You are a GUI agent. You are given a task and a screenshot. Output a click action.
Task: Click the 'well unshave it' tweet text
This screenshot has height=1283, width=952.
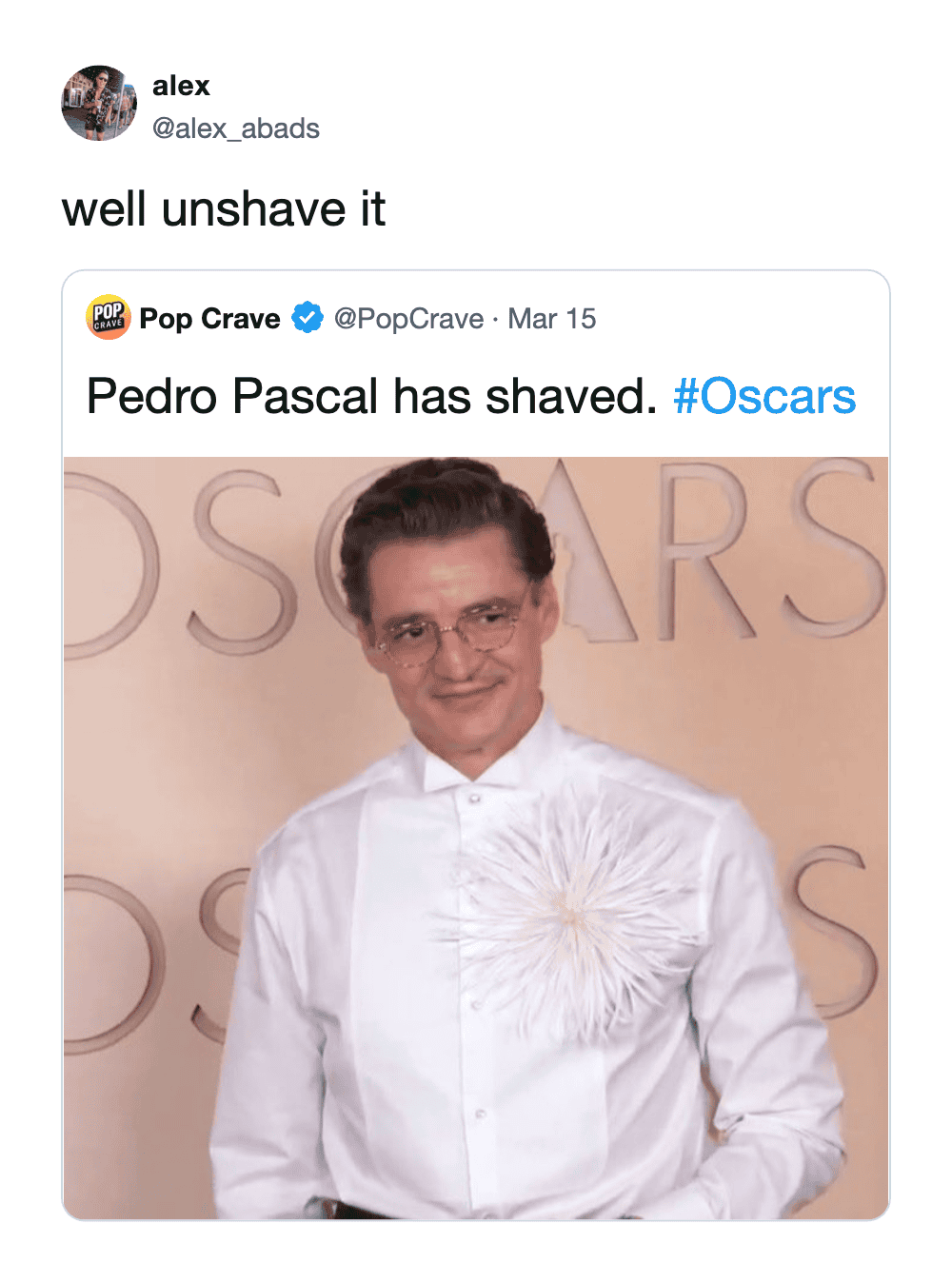click(224, 209)
